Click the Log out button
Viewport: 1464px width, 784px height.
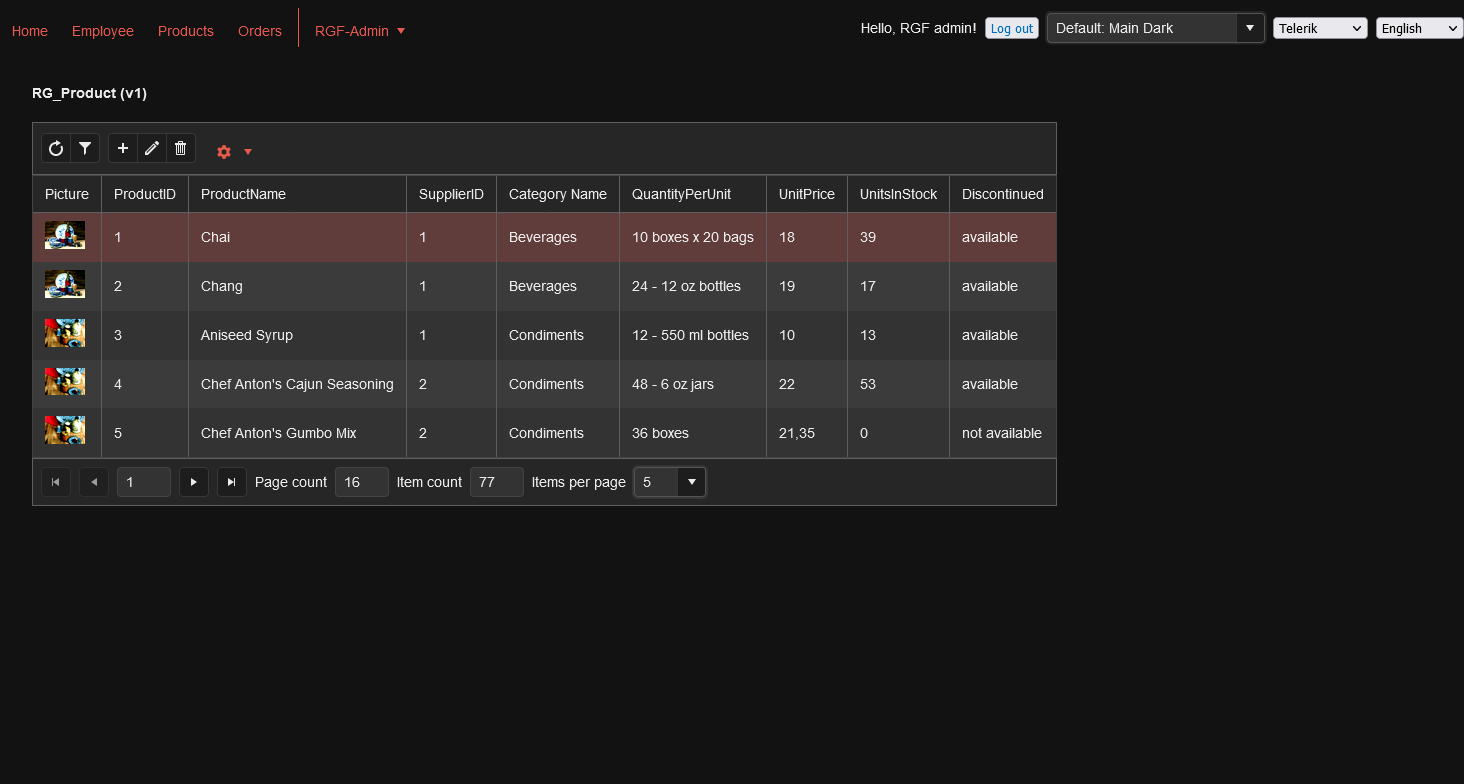[1011, 28]
